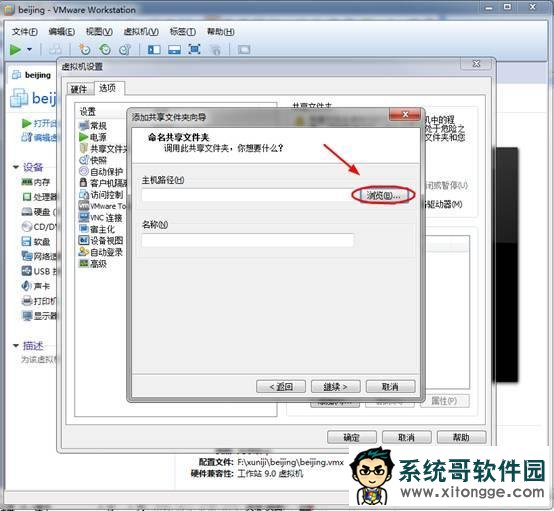Collapse the 描述 description section
Image resolution: width=554 pixels, height=511 pixels.
pyautogui.click(x=16, y=345)
